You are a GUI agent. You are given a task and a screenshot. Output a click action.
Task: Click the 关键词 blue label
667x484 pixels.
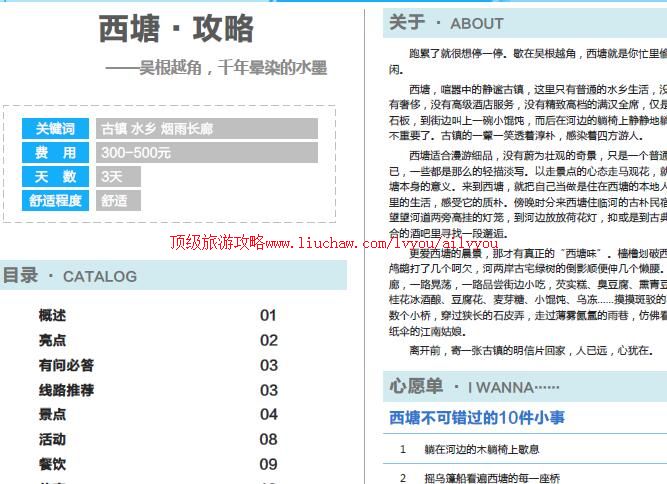tap(56, 129)
